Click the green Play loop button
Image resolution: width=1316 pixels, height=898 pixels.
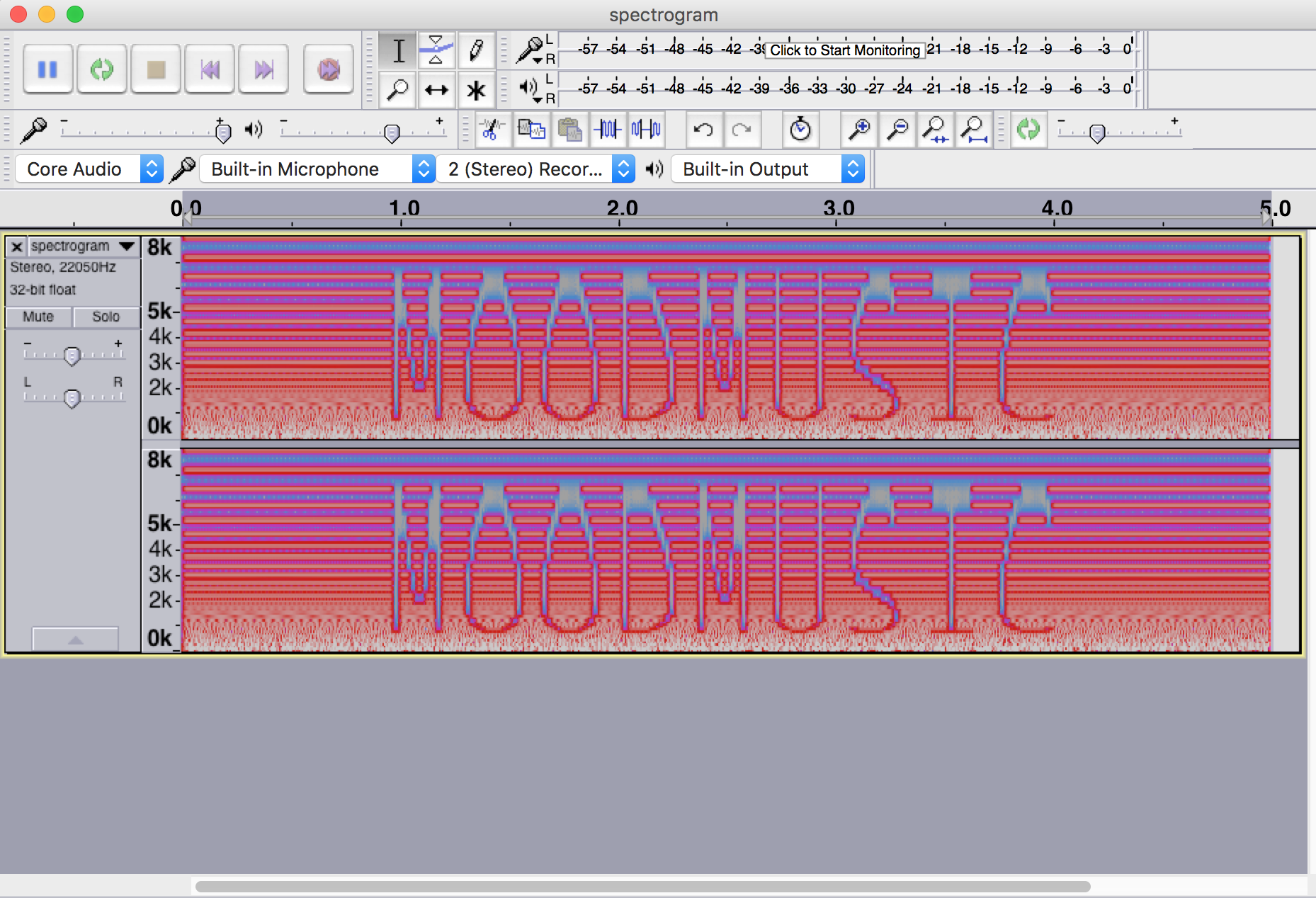tap(102, 69)
